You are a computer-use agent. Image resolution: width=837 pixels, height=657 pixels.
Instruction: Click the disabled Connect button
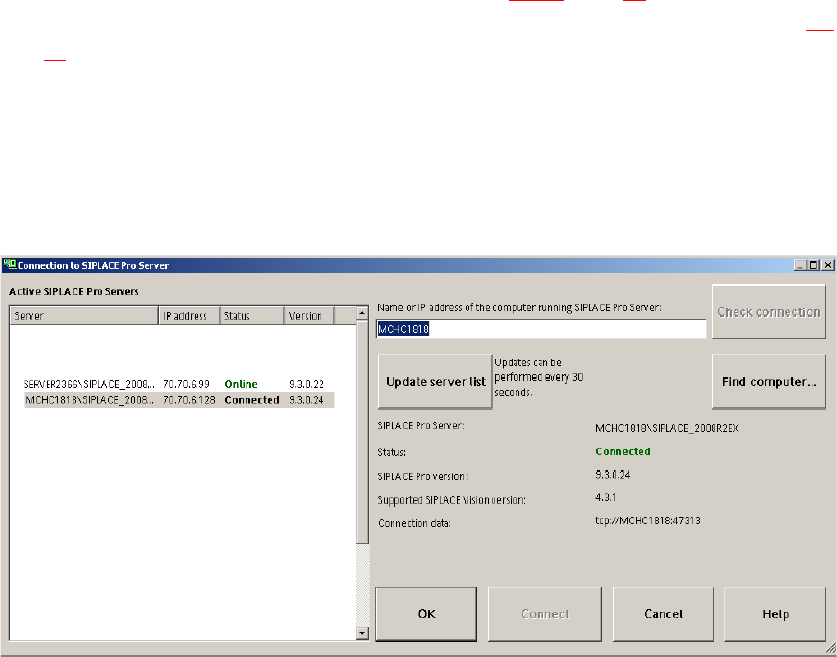[544, 614]
